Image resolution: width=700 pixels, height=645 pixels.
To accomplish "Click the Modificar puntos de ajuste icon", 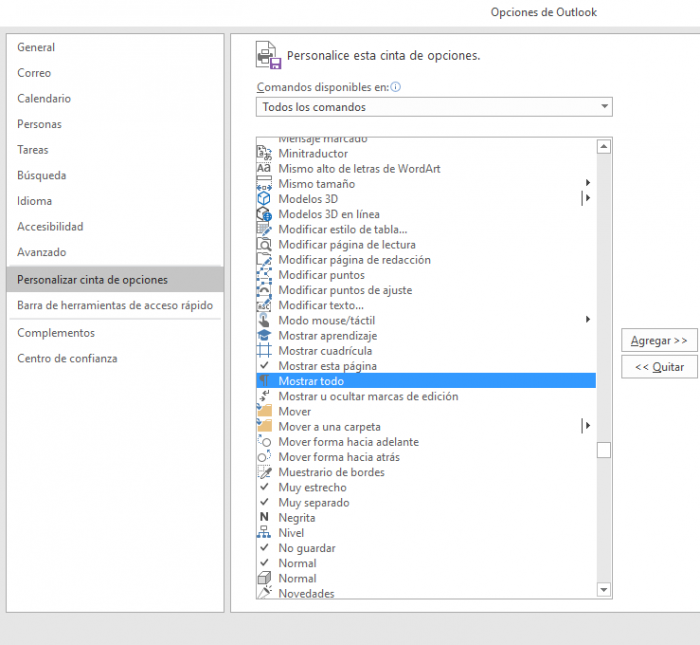I will (x=264, y=290).
